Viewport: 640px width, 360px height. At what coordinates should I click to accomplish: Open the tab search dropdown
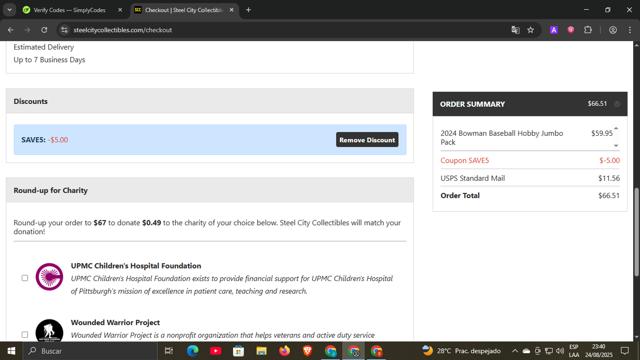point(9,10)
